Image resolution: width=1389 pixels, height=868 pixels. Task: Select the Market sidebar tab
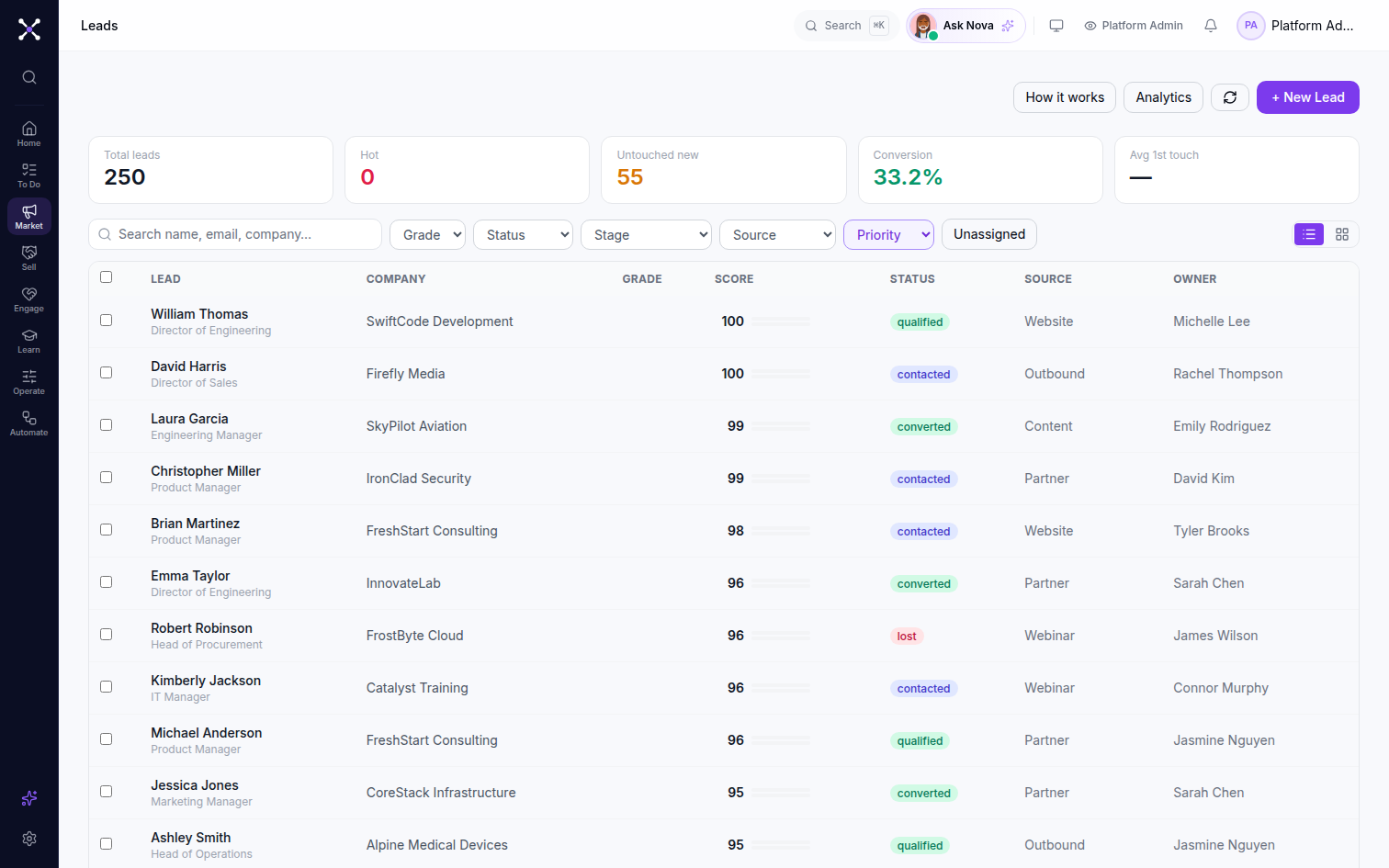click(x=29, y=216)
